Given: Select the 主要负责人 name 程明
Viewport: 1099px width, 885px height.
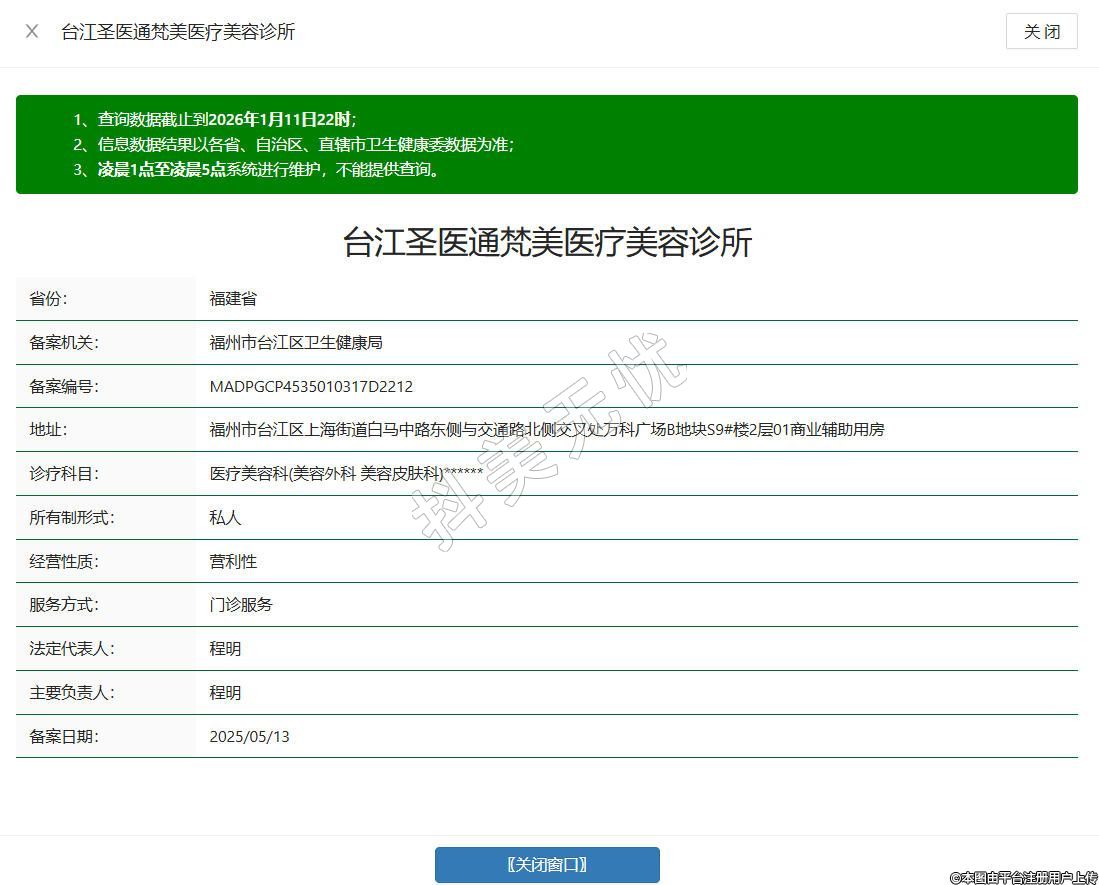Looking at the screenshot, I should (225, 693).
